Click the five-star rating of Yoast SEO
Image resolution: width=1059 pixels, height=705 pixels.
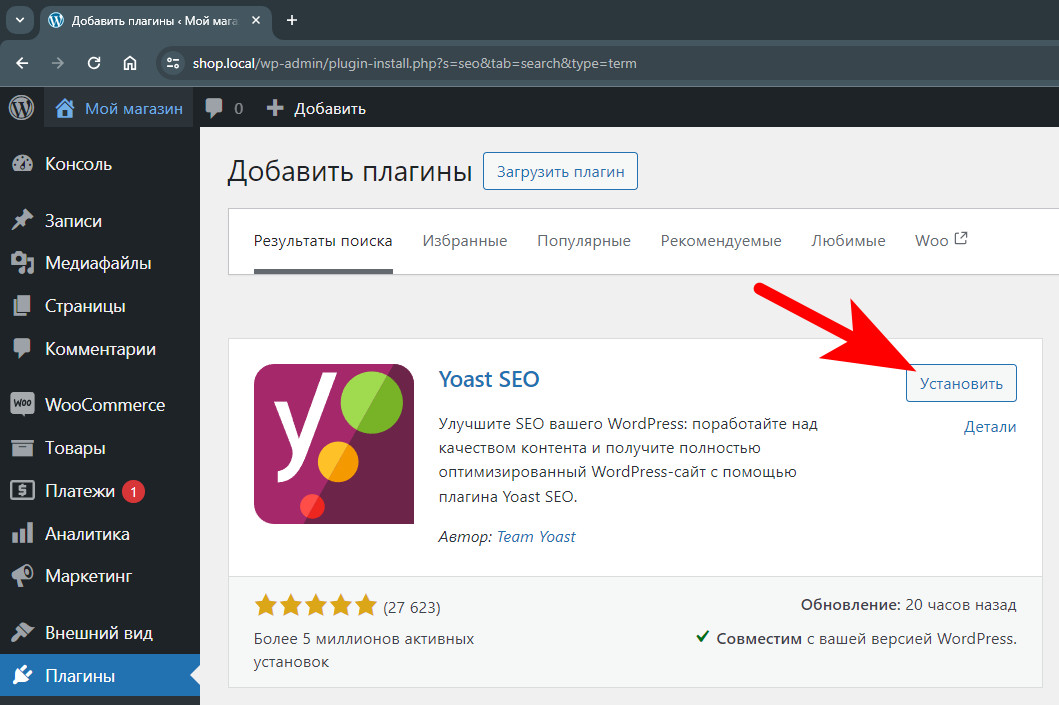tap(315, 606)
